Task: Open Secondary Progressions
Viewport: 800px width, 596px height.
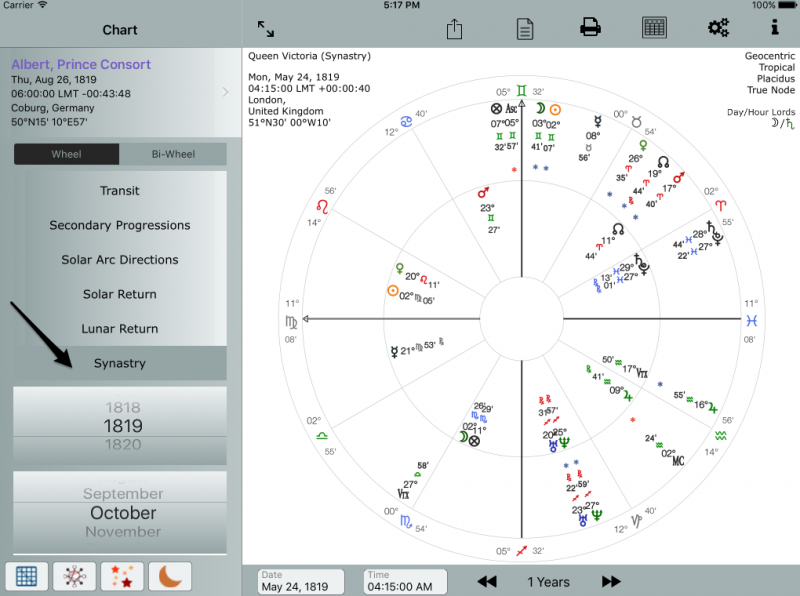Action: [120, 225]
